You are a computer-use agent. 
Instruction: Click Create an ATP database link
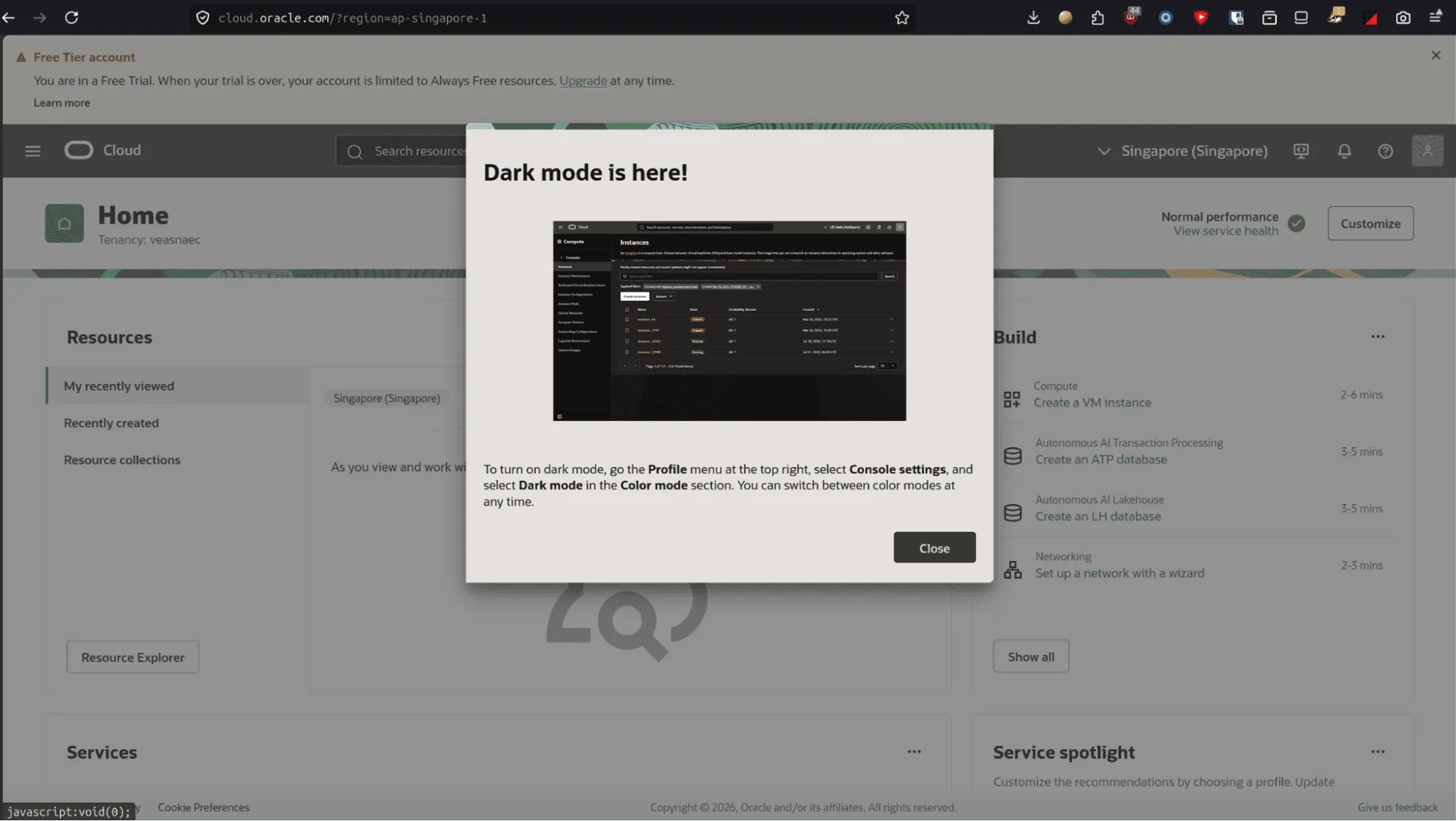coord(1101,460)
